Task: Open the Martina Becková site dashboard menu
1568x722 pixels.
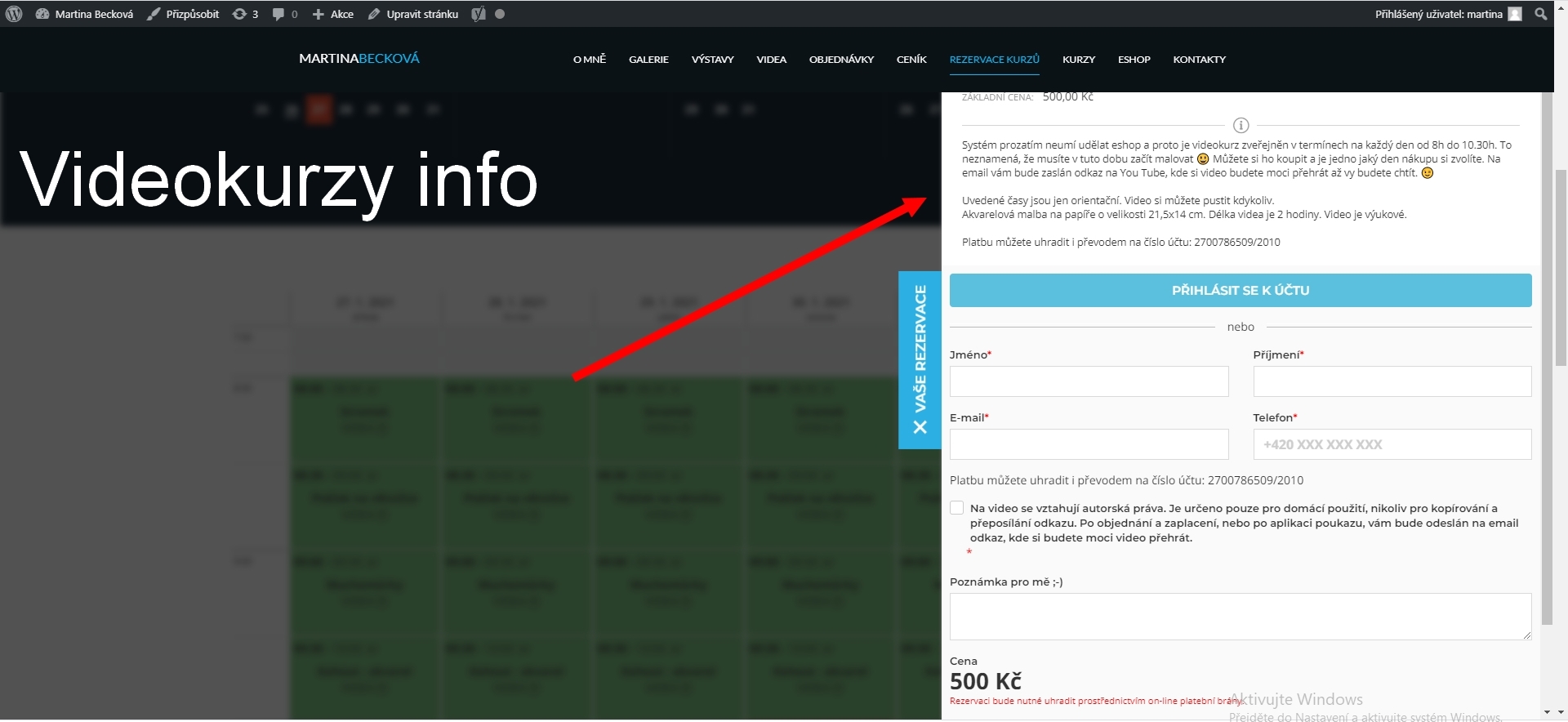Action: click(x=85, y=14)
